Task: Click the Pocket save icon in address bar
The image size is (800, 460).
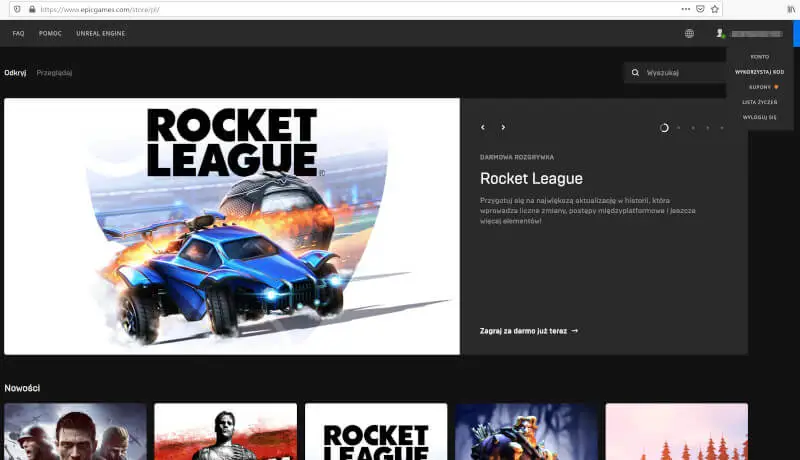Action: [700, 8]
